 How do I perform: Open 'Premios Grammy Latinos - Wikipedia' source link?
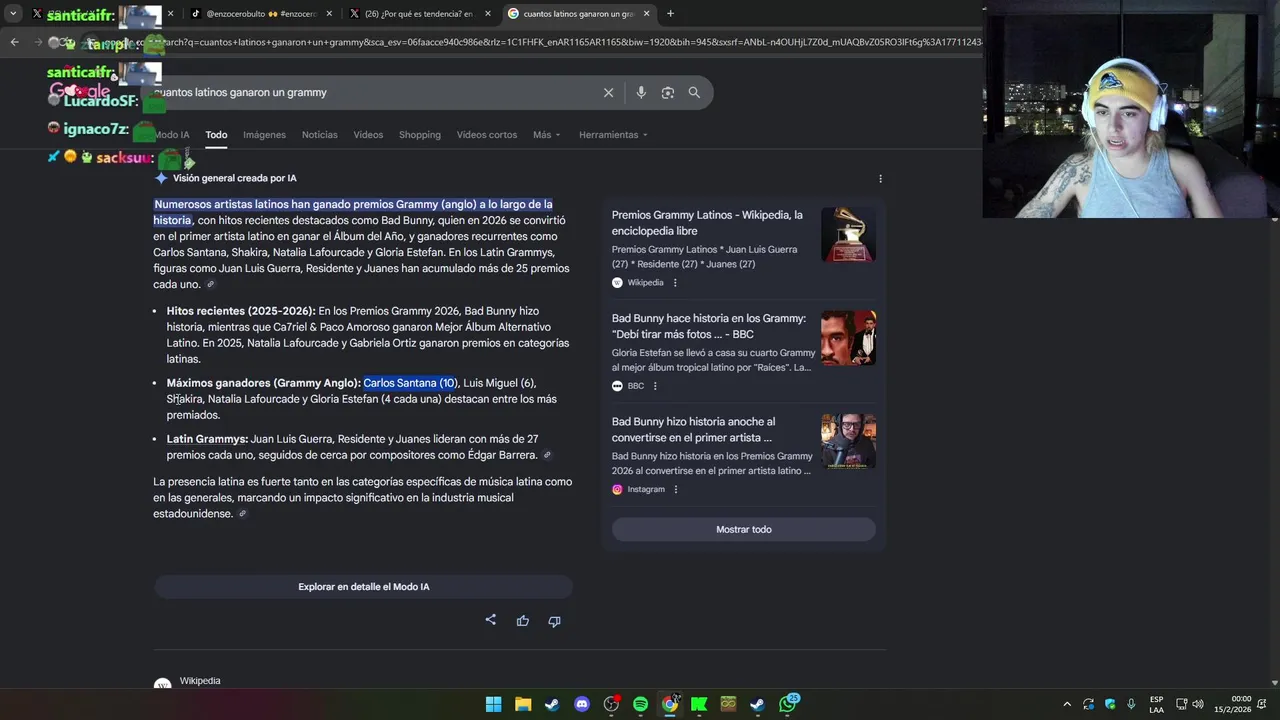pyautogui.click(x=707, y=223)
